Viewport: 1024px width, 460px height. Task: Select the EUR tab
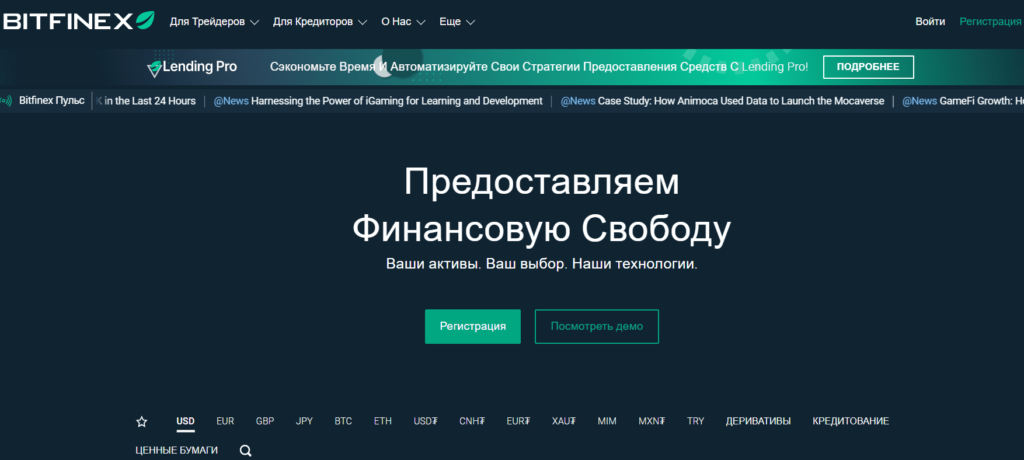coord(225,421)
